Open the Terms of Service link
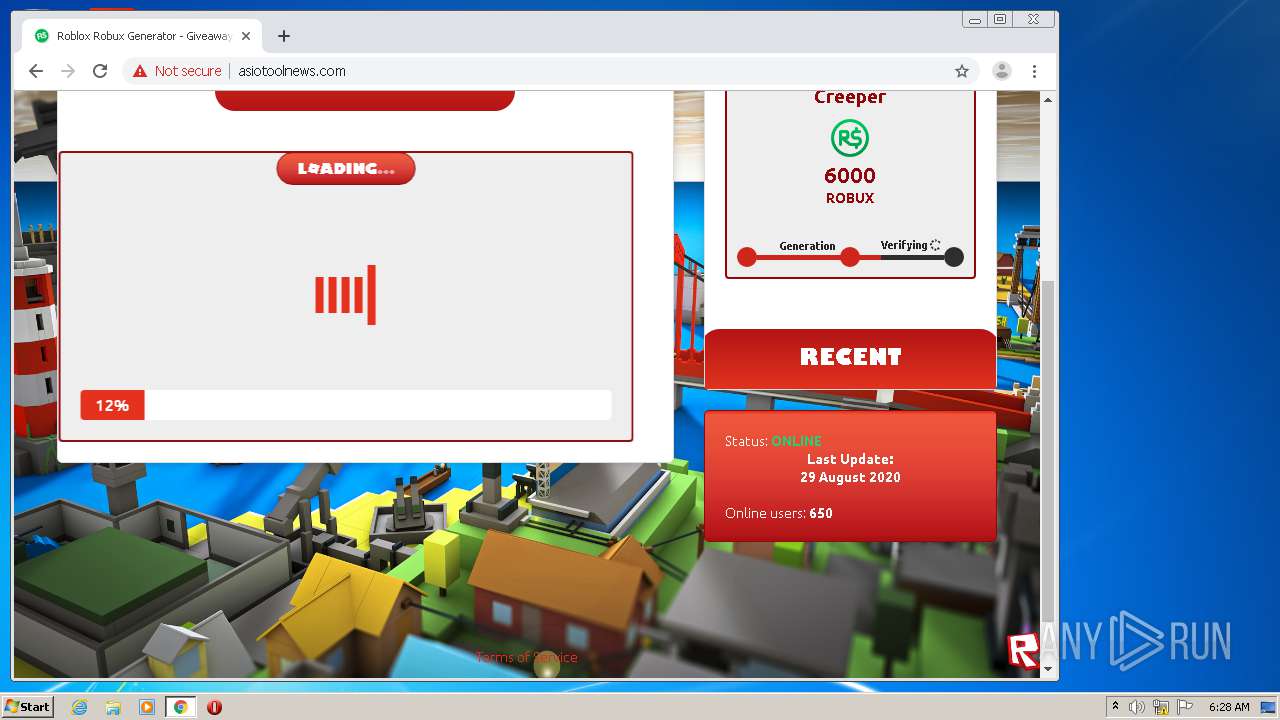The height and width of the screenshot is (720, 1280). (x=527, y=657)
